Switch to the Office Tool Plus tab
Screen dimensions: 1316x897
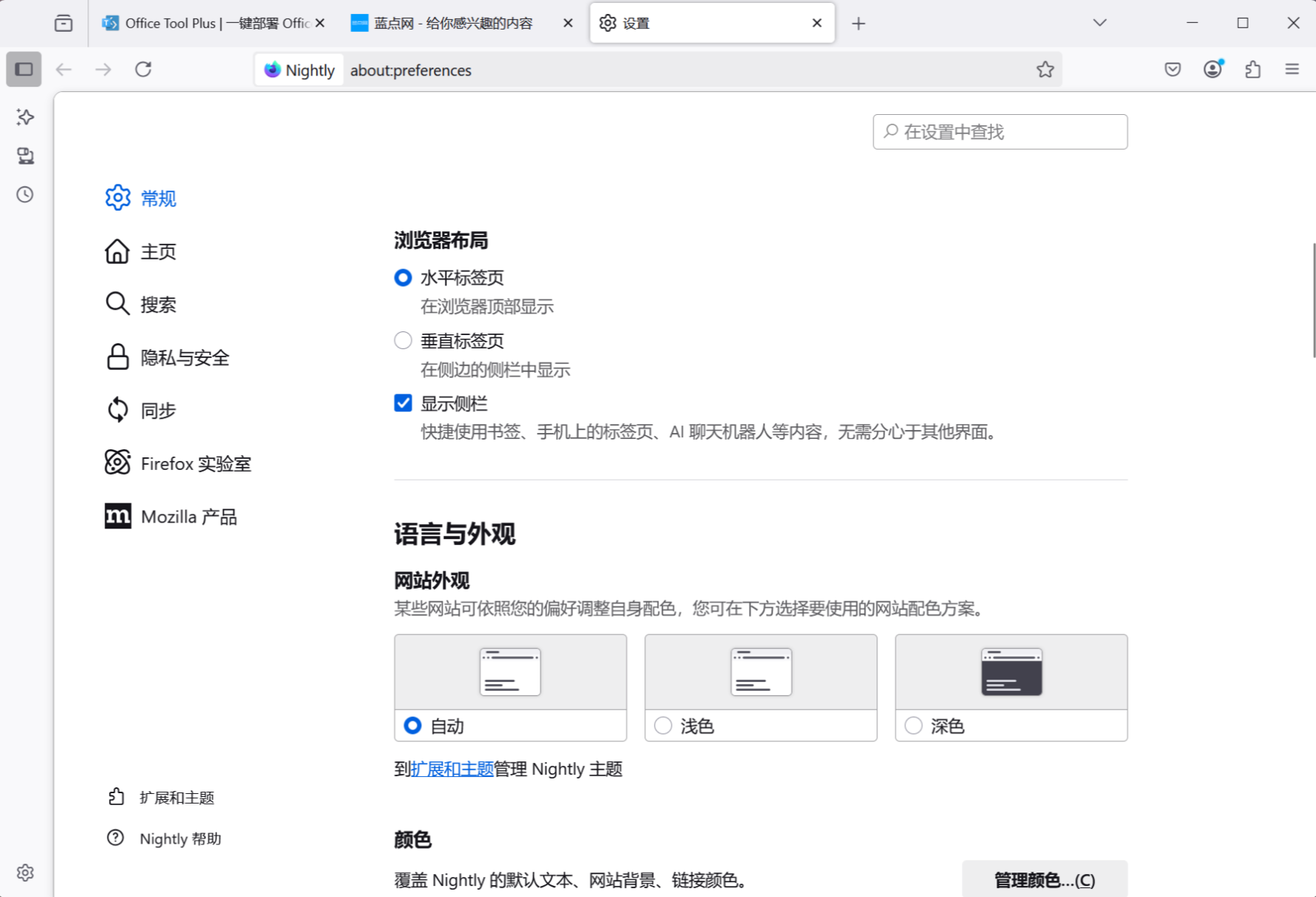[x=208, y=24]
